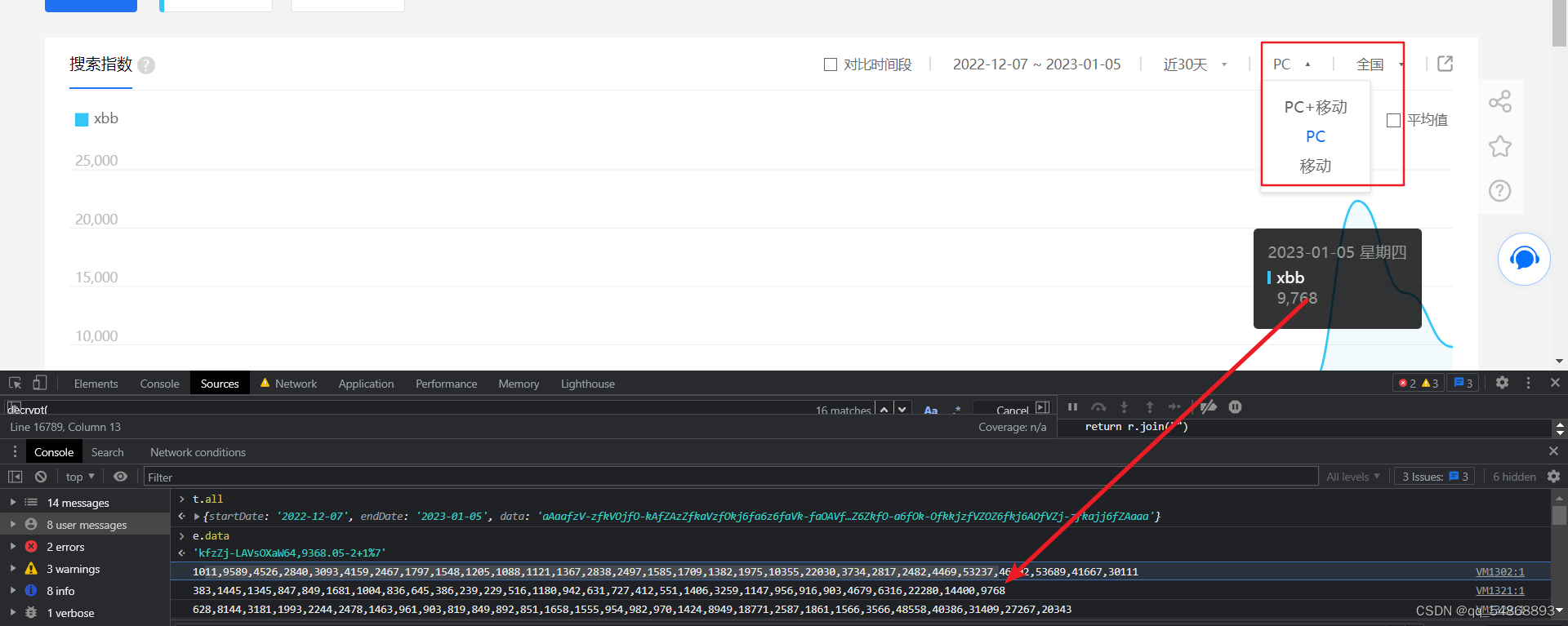1568x626 pixels.
Task: Switch to the top Console tab
Action: click(159, 384)
